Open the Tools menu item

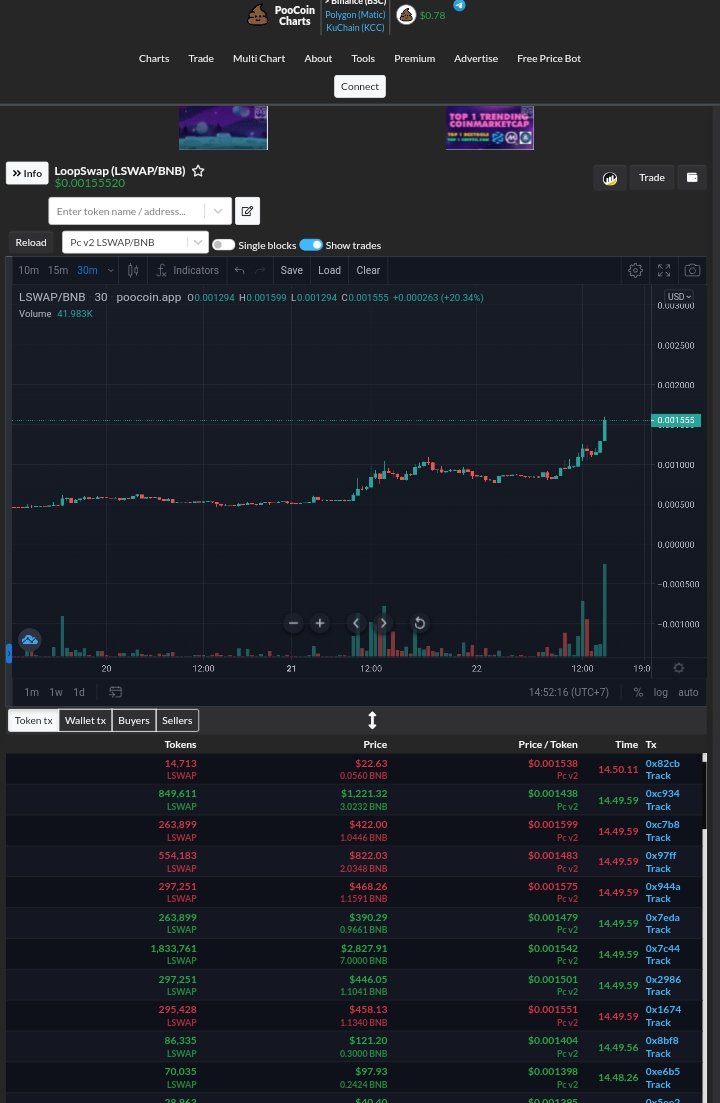[x=363, y=58]
